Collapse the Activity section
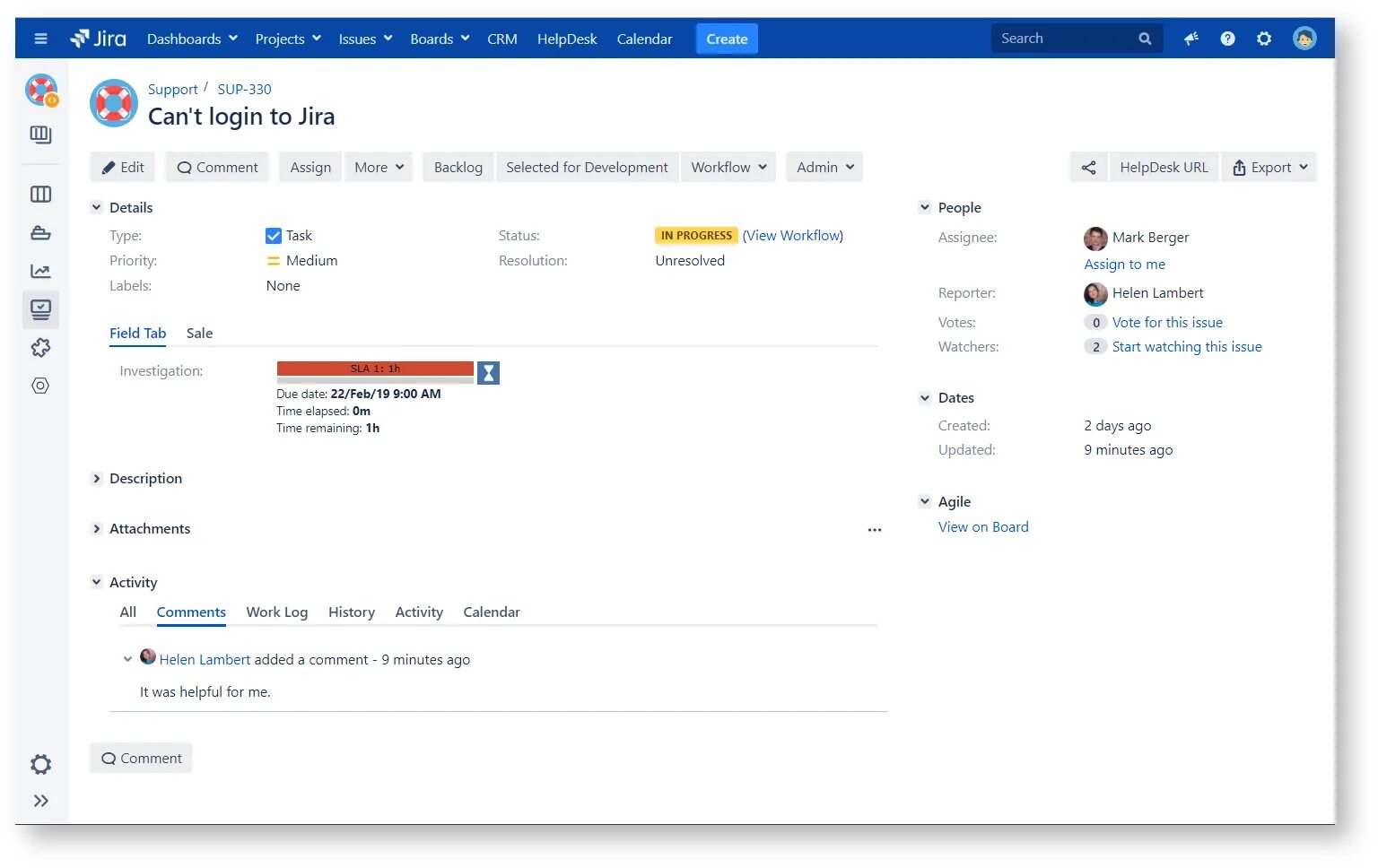The height and width of the screenshot is (868, 1378). [x=97, y=582]
